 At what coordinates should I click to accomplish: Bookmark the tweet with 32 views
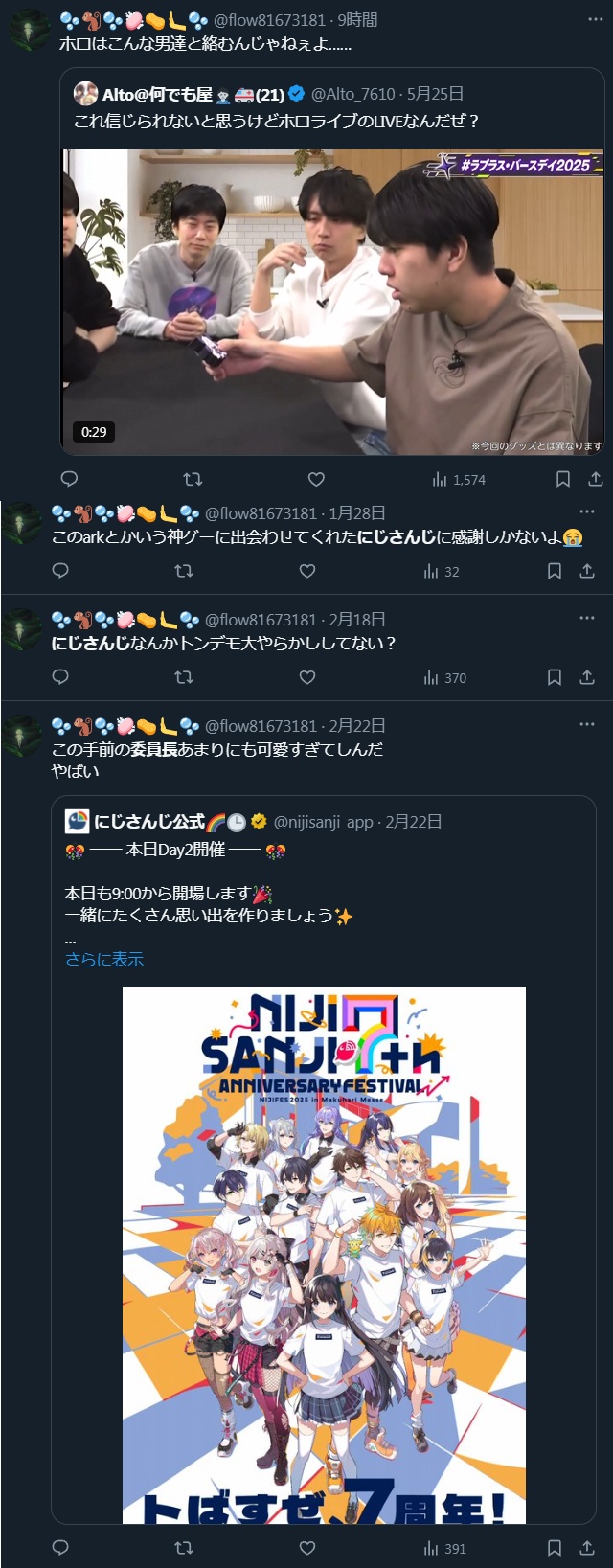[x=555, y=571]
